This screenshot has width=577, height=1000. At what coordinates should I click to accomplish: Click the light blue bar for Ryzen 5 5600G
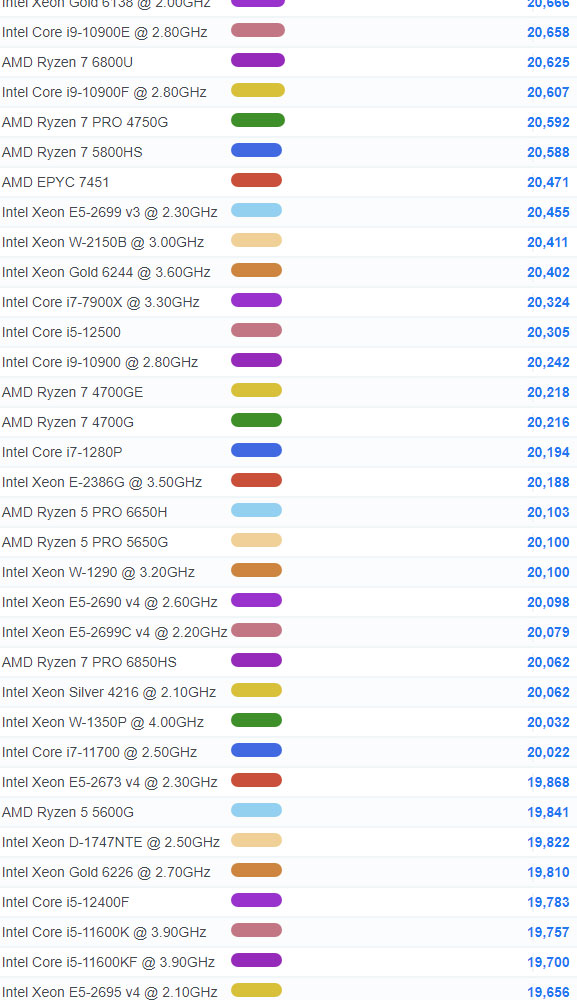(256, 810)
